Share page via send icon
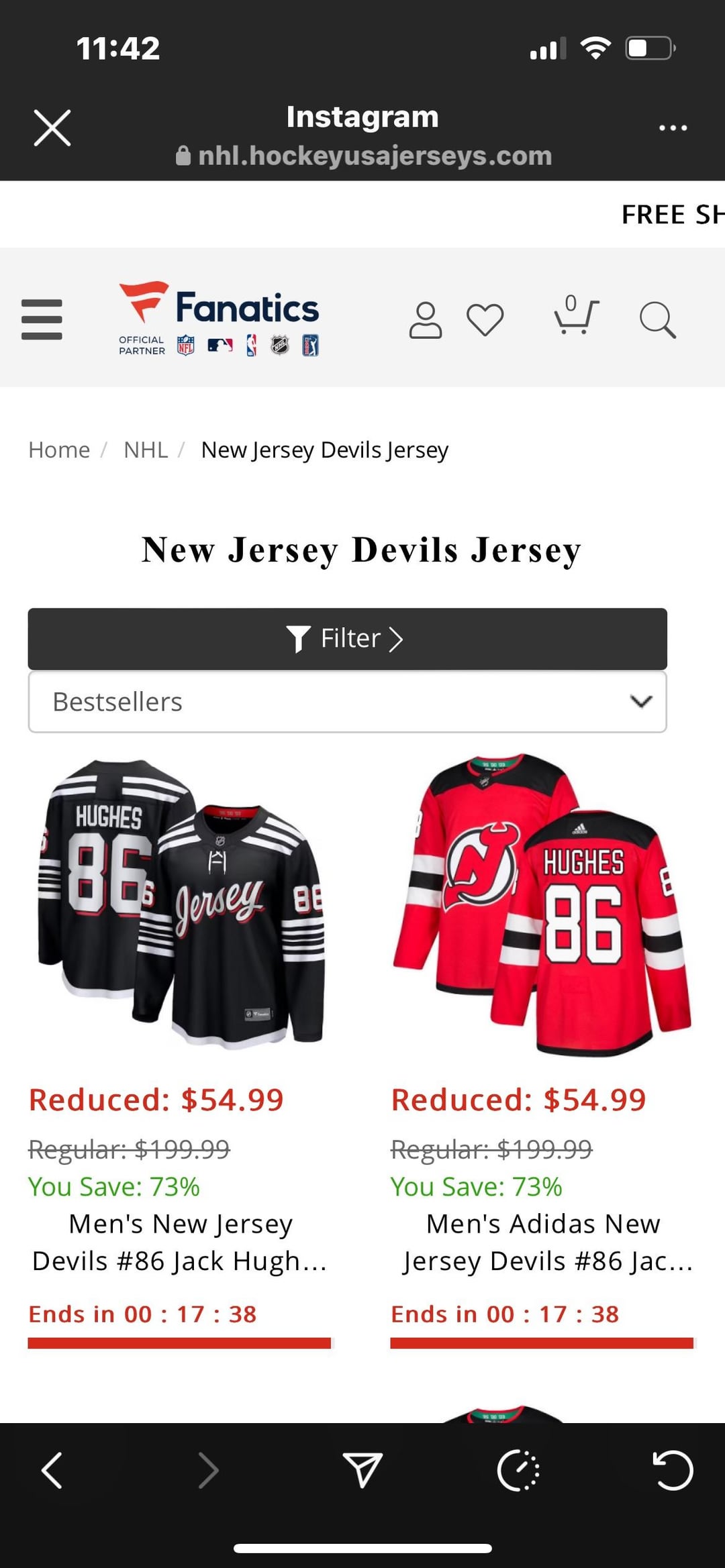 pos(362,1470)
